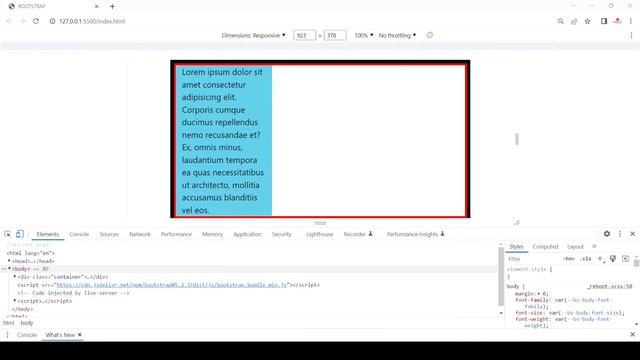
Task: Show more style pane tabs chevron
Action: pos(595,246)
